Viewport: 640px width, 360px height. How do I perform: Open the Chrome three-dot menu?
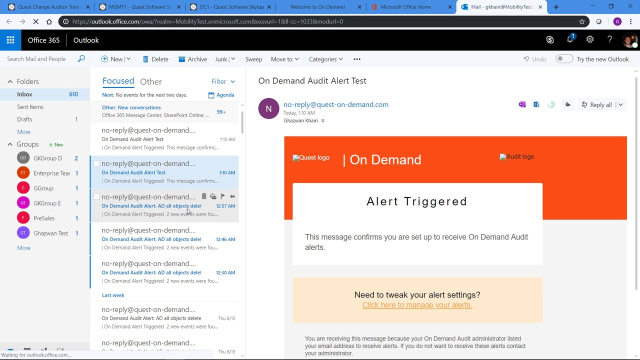[631, 22]
